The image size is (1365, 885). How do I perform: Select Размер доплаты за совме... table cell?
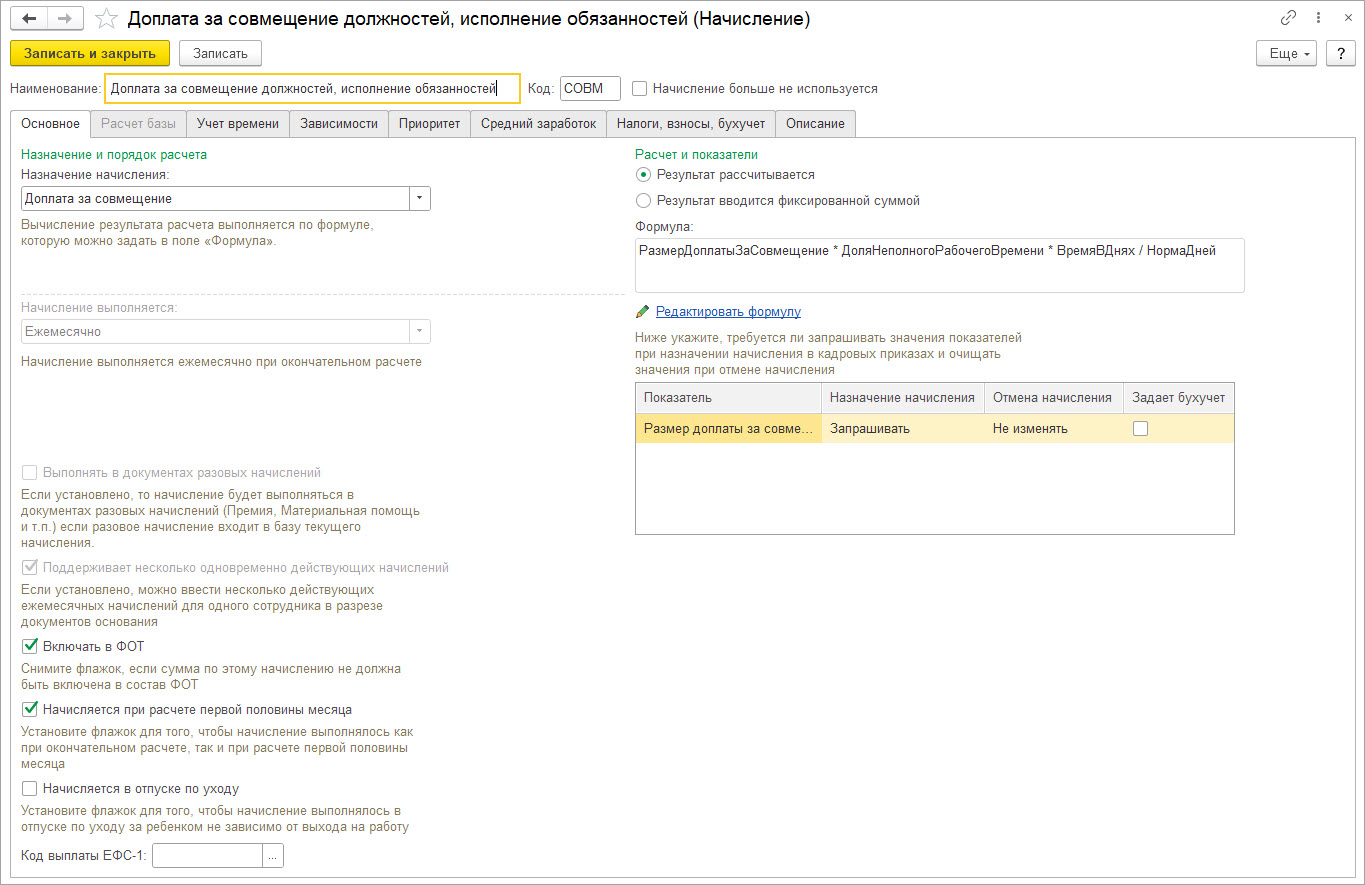click(x=728, y=428)
